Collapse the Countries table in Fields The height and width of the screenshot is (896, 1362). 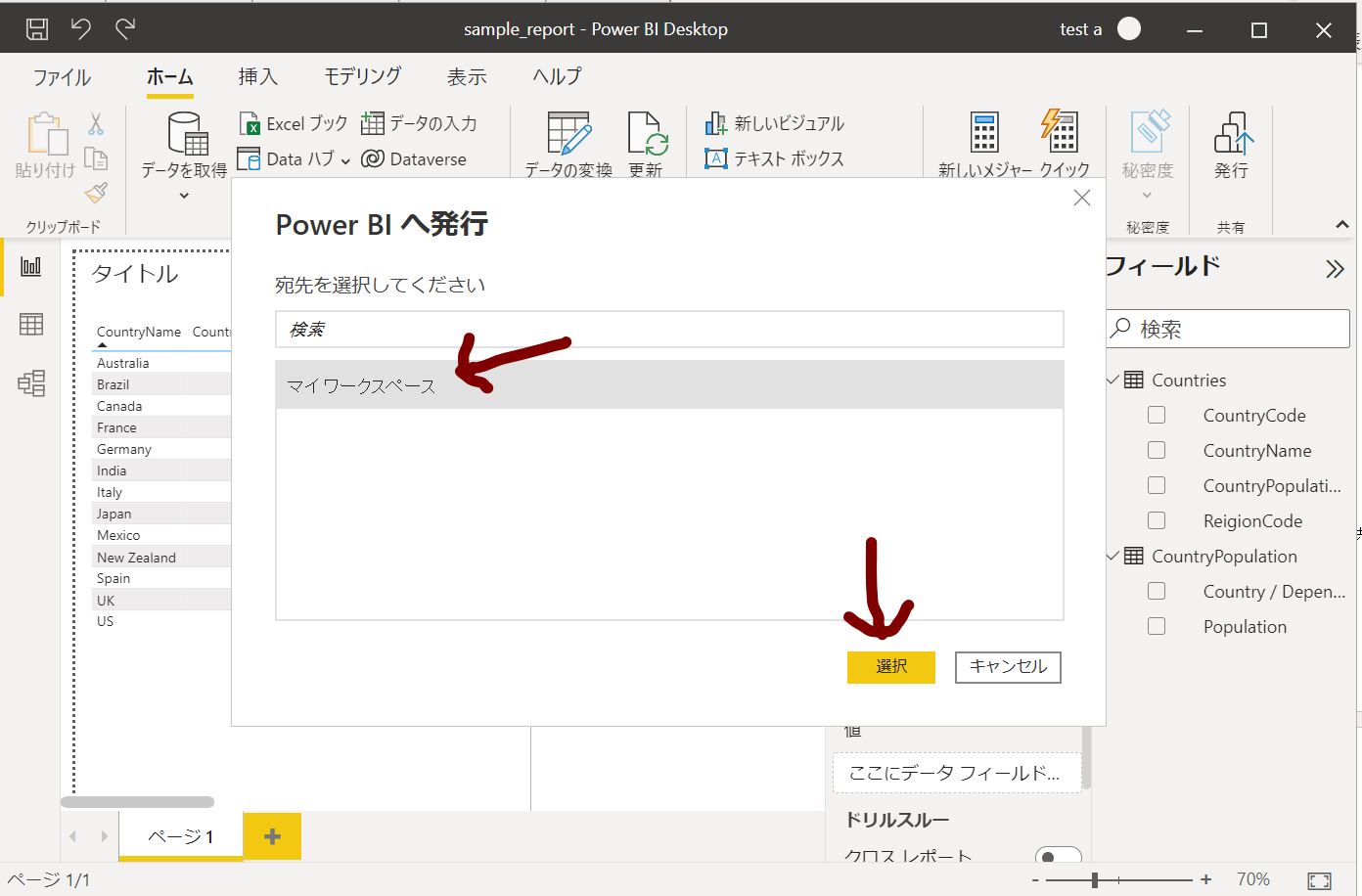pyautogui.click(x=1112, y=380)
